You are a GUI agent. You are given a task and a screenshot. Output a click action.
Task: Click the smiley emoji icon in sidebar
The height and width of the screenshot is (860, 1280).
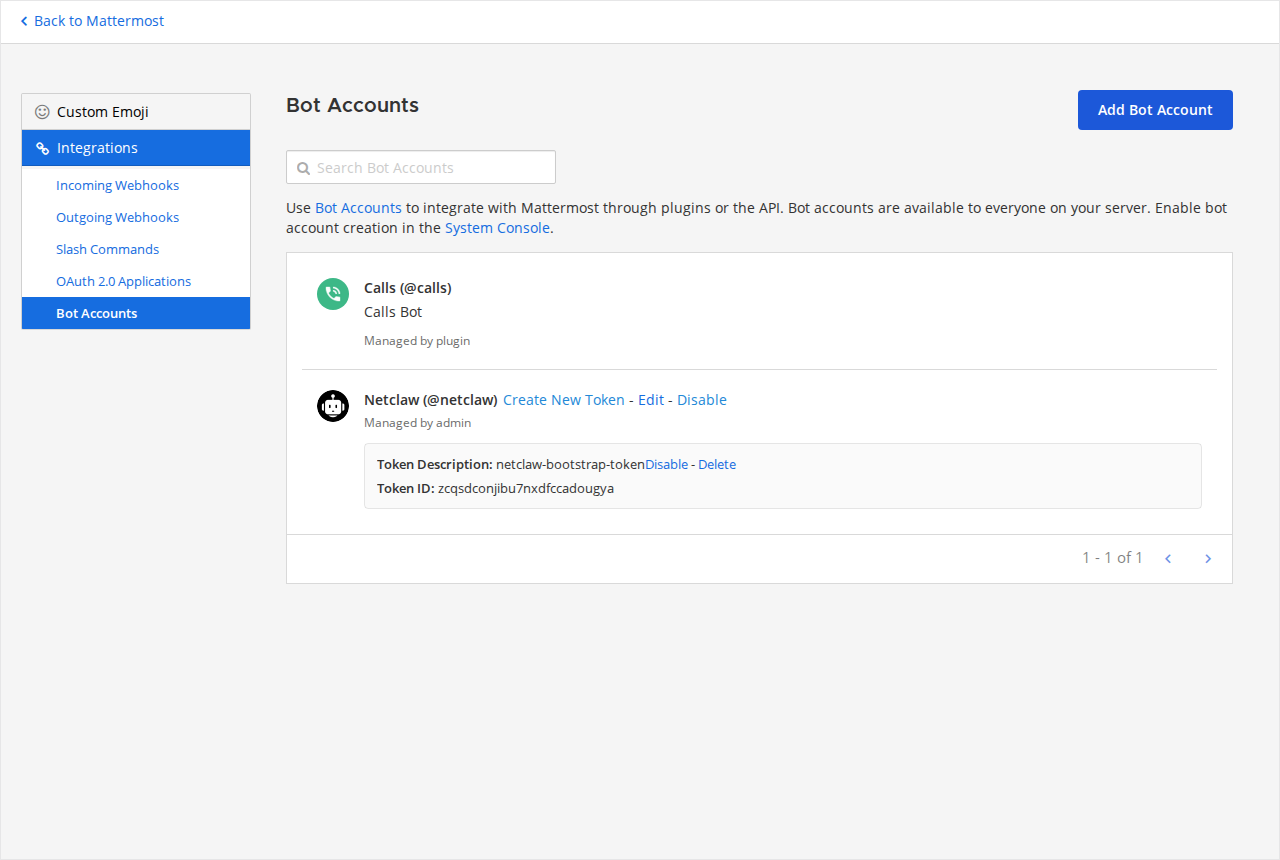pos(42,112)
